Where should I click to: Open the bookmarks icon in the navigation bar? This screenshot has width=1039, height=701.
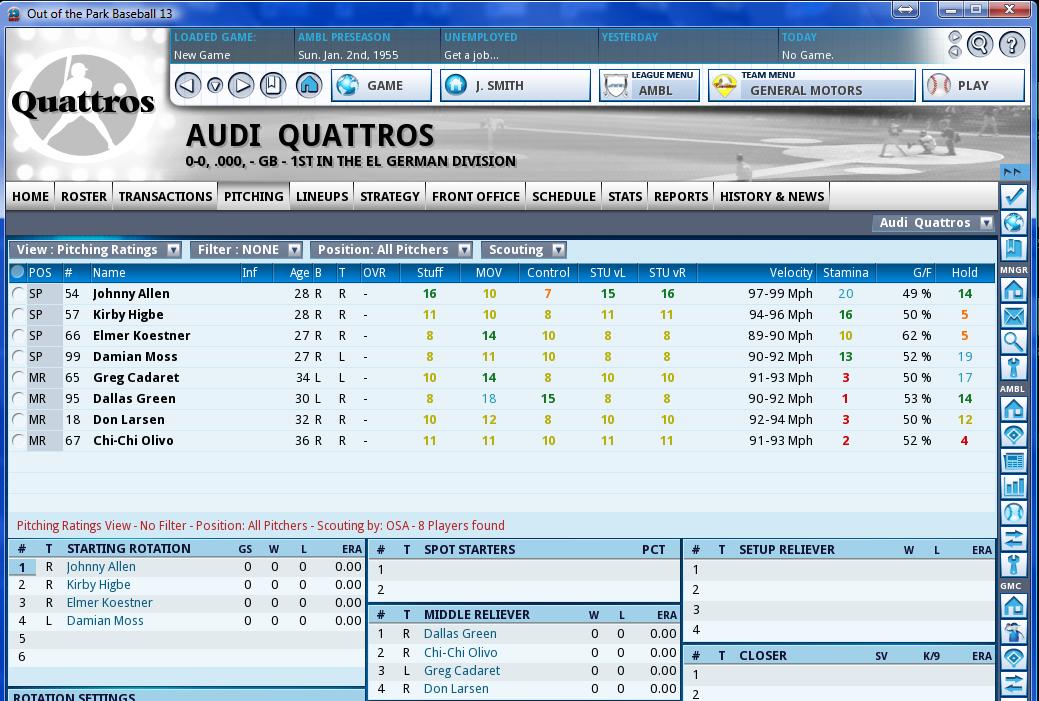pos(272,85)
